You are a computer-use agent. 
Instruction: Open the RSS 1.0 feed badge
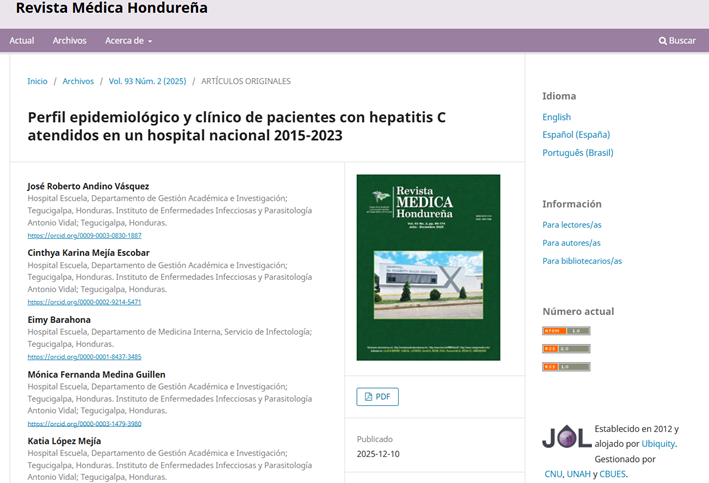[566, 367]
